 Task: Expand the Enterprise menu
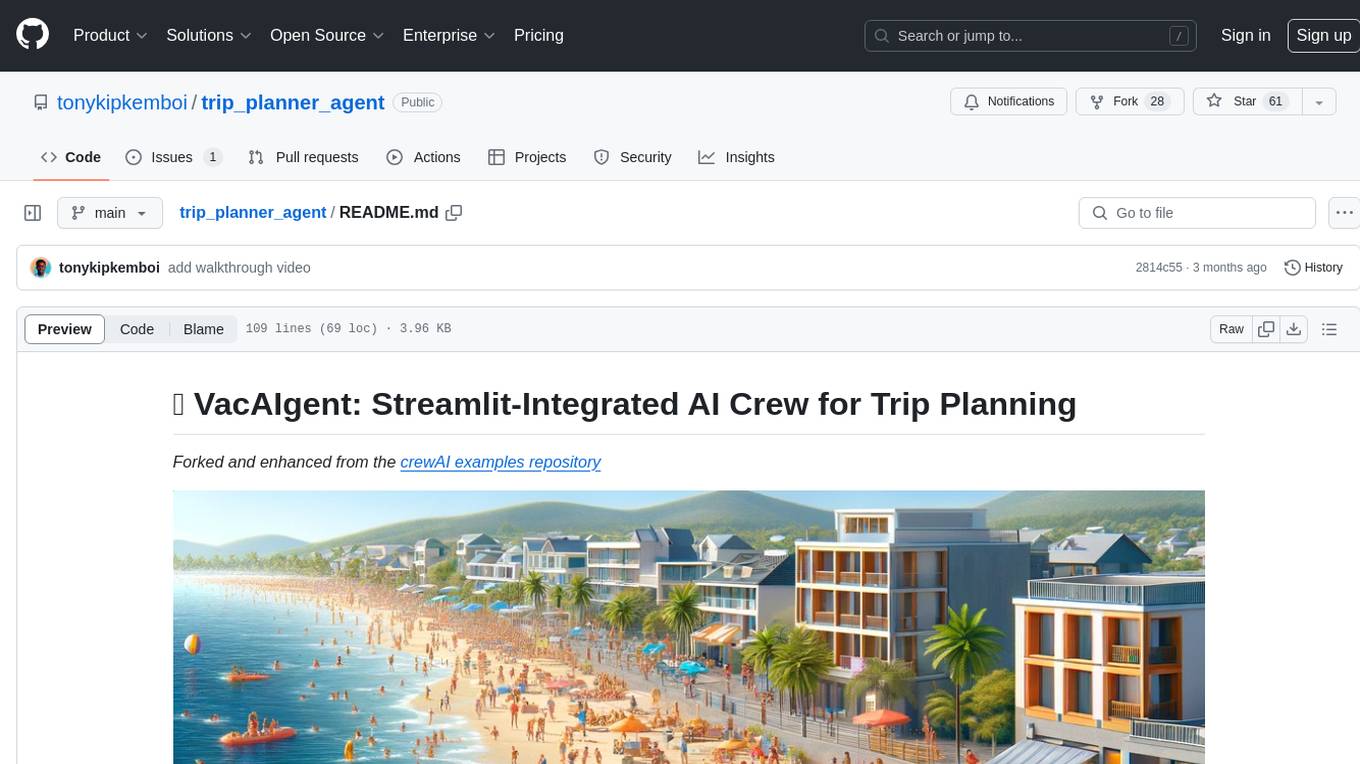click(x=449, y=35)
